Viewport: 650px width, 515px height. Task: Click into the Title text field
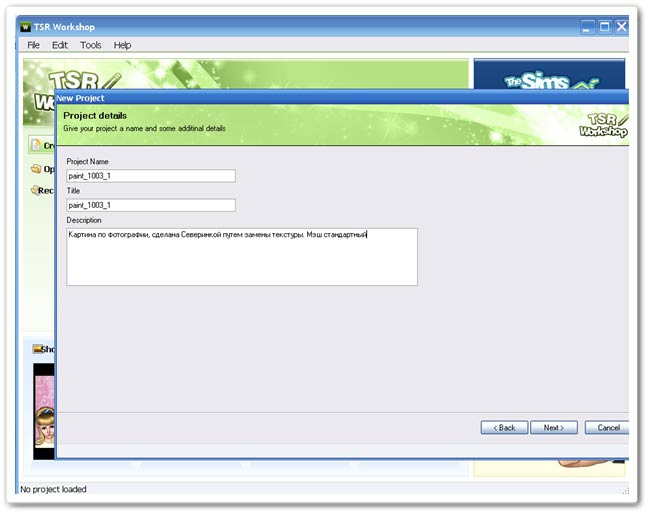tap(150, 205)
